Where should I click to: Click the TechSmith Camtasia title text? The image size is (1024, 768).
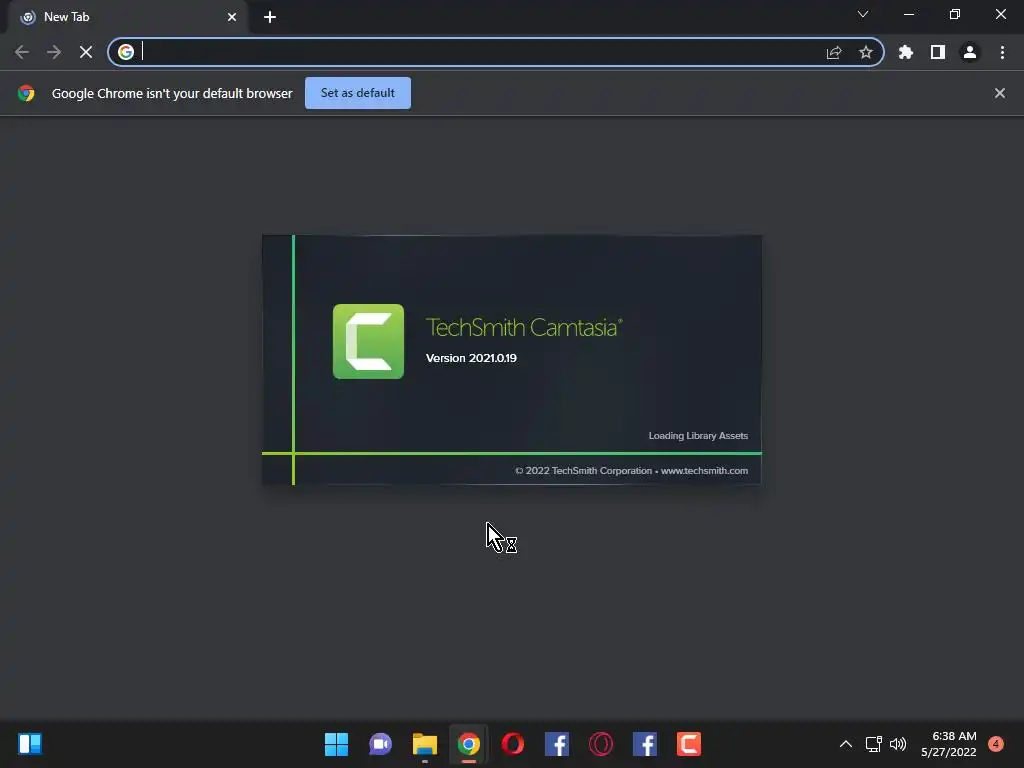pyautogui.click(x=524, y=327)
